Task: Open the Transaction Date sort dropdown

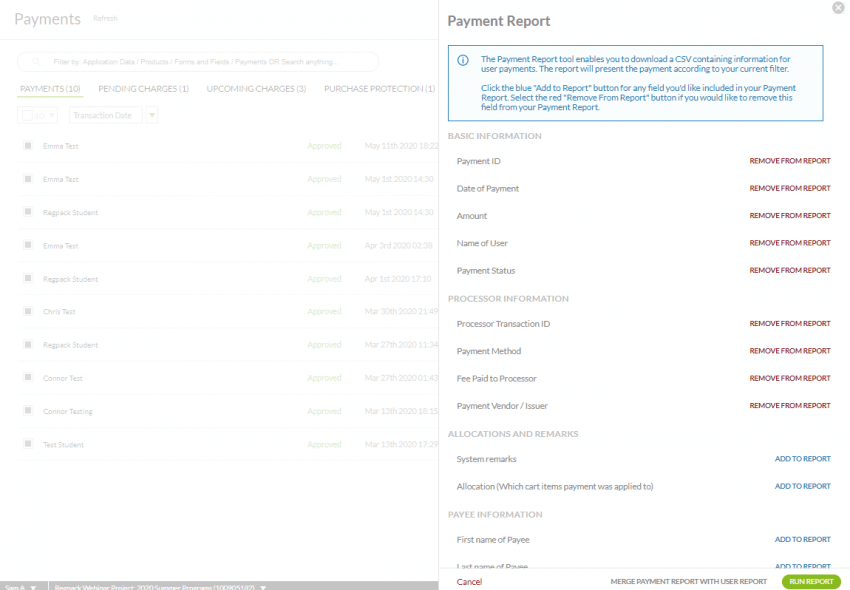Action: (103, 115)
